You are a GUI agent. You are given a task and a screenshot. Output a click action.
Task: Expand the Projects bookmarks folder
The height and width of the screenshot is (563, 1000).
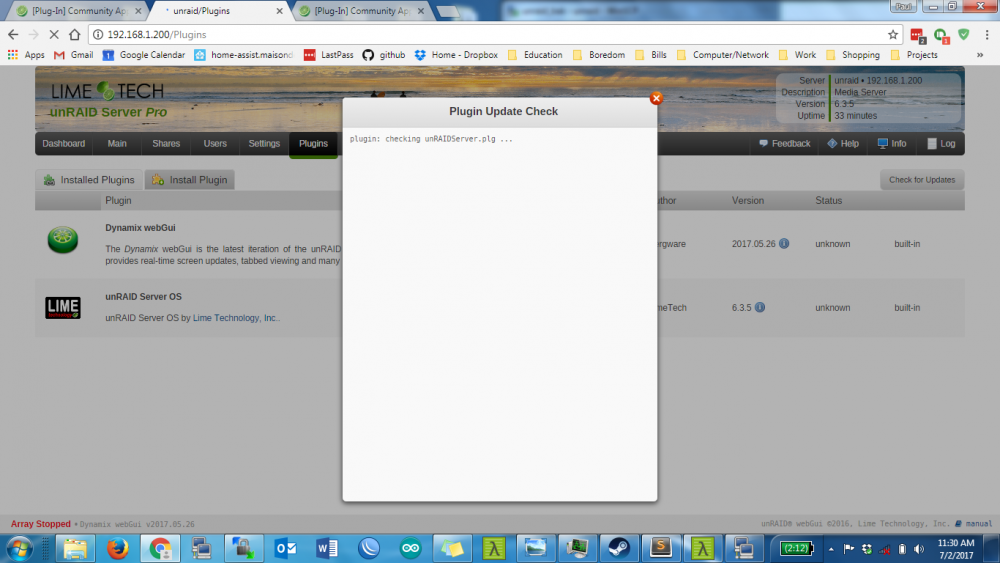pos(914,55)
